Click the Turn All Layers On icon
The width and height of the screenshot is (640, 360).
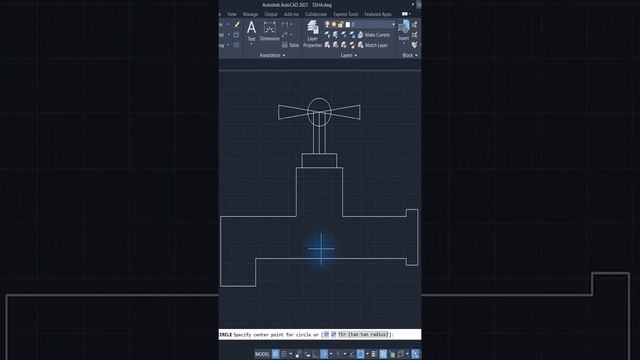click(327, 45)
